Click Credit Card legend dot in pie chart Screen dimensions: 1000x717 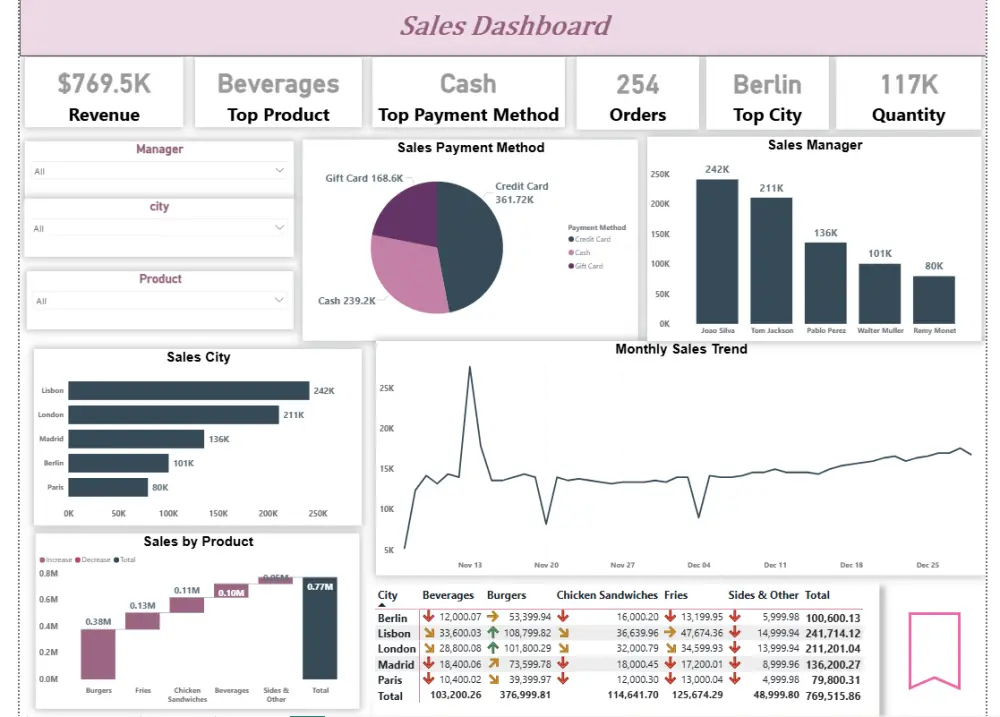tap(571, 239)
